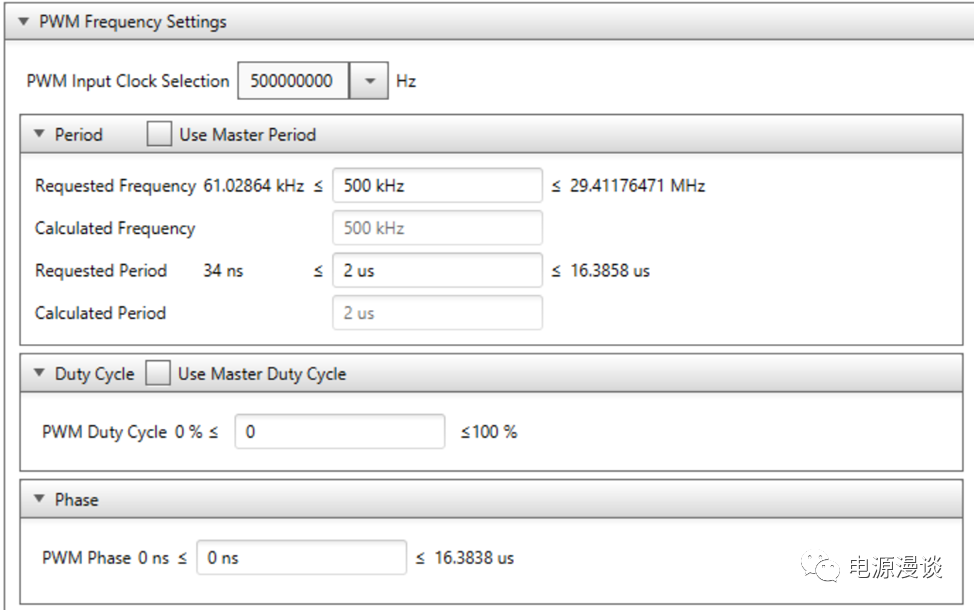The height and width of the screenshot is (610, 974).
Task: Click the PWM Phase input field
Action: pos(302,558)
